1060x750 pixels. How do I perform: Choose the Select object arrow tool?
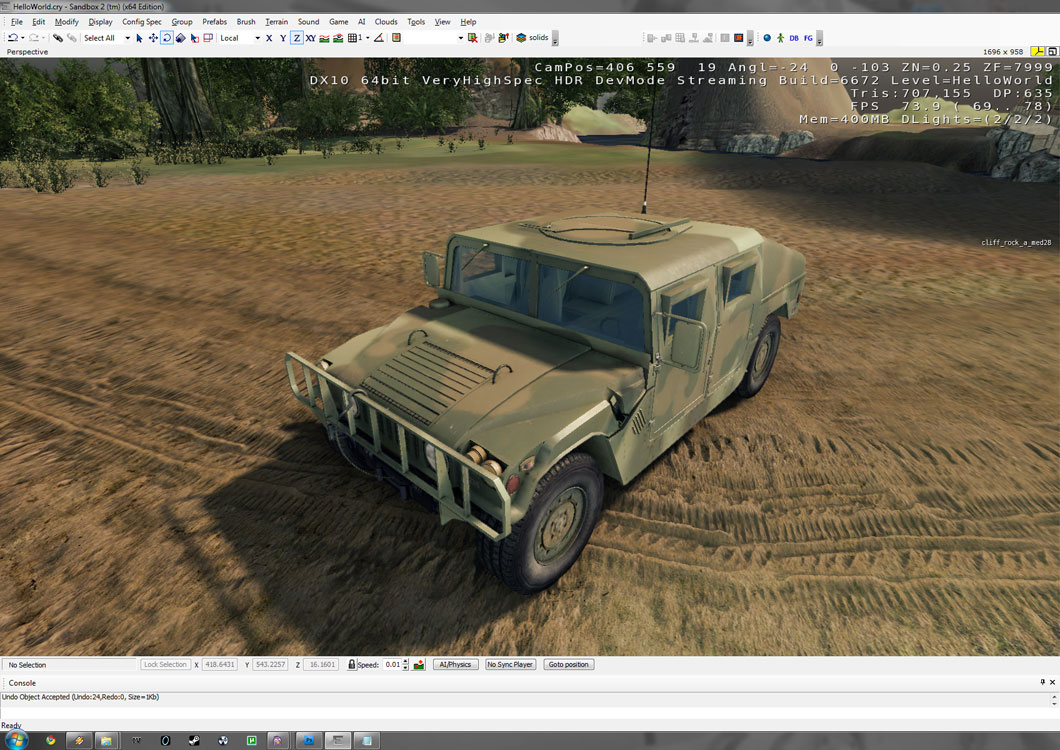139,38
